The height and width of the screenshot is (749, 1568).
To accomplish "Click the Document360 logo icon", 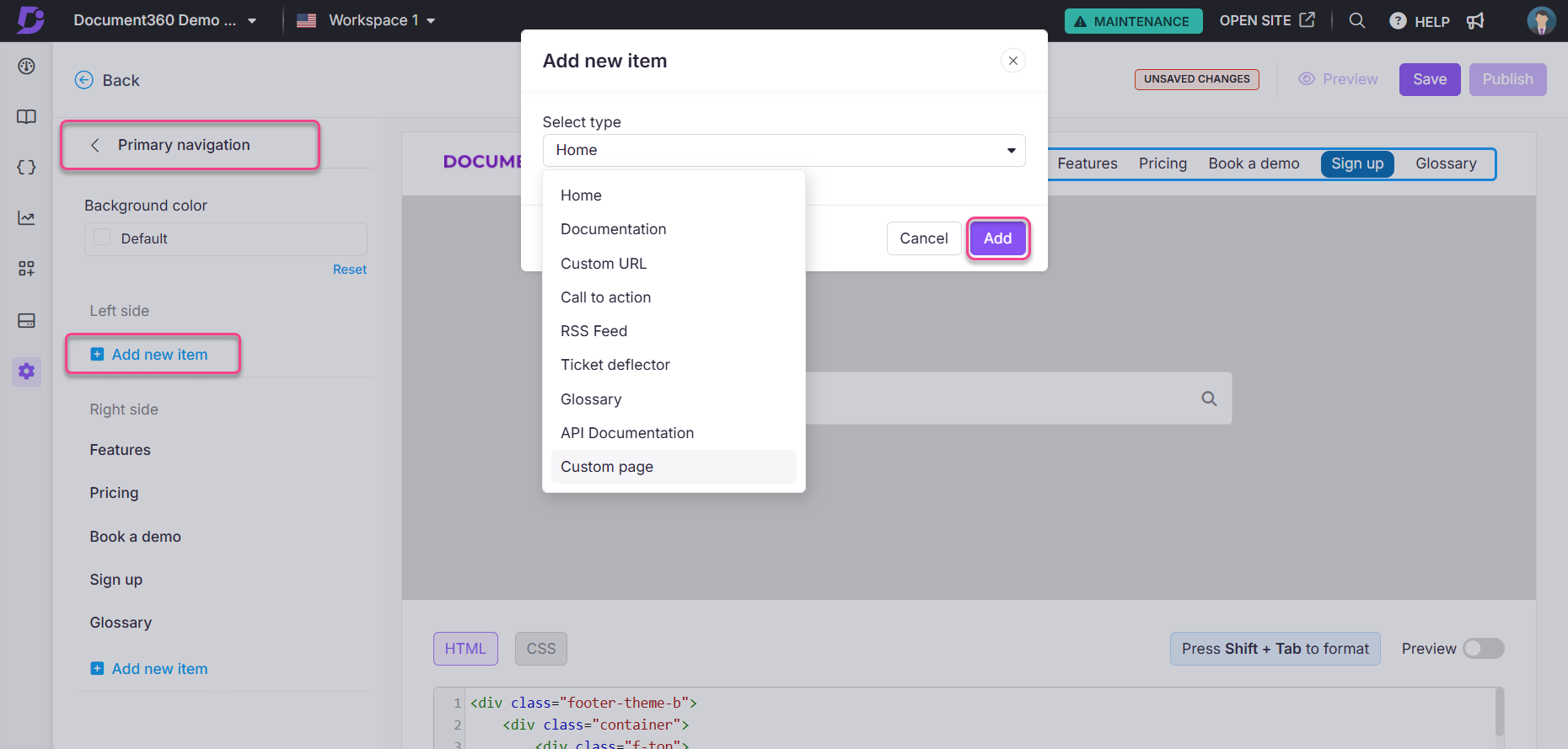I will click(30, 19).
